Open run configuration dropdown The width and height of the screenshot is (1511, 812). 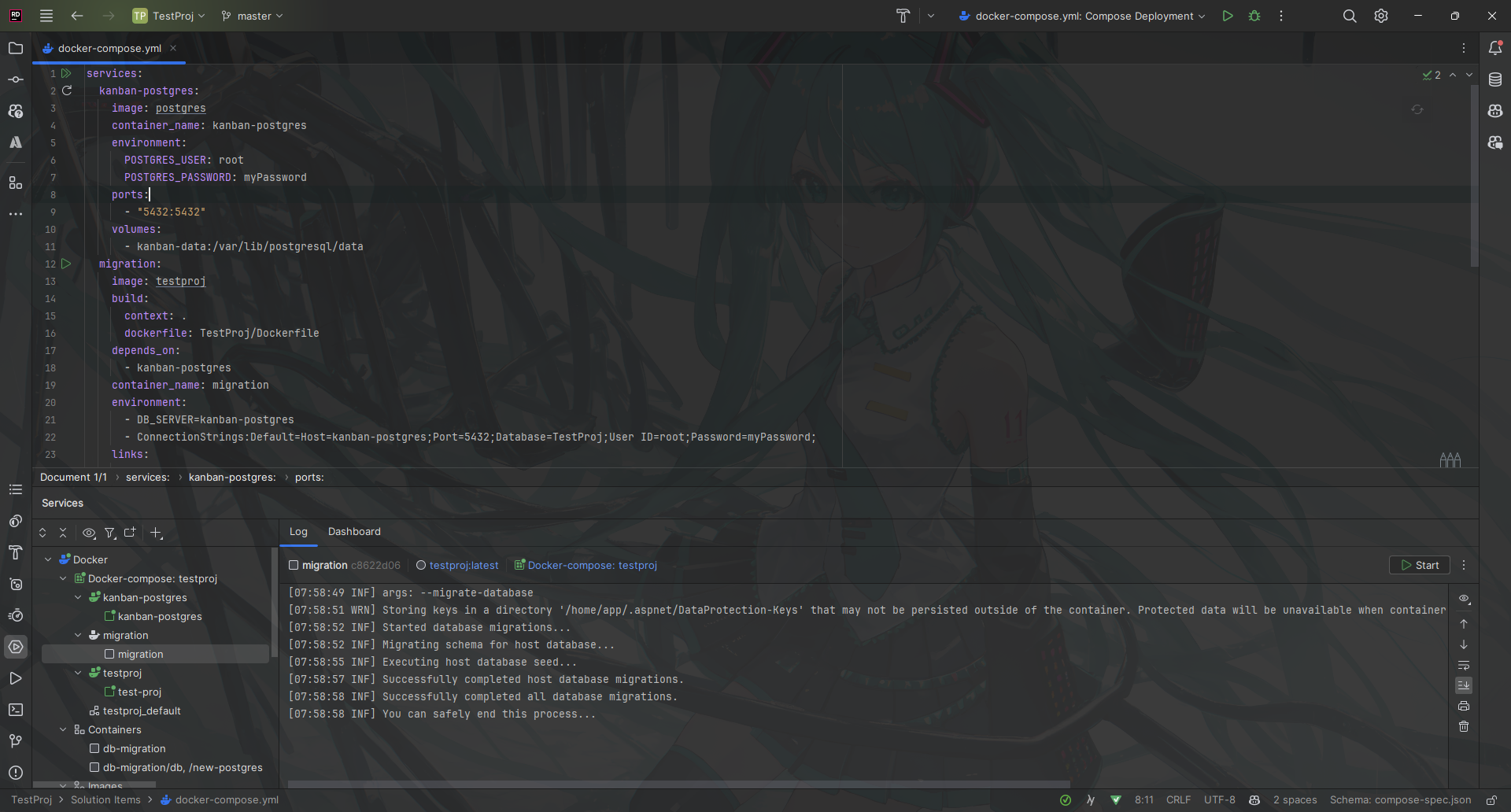(1082, 16)
